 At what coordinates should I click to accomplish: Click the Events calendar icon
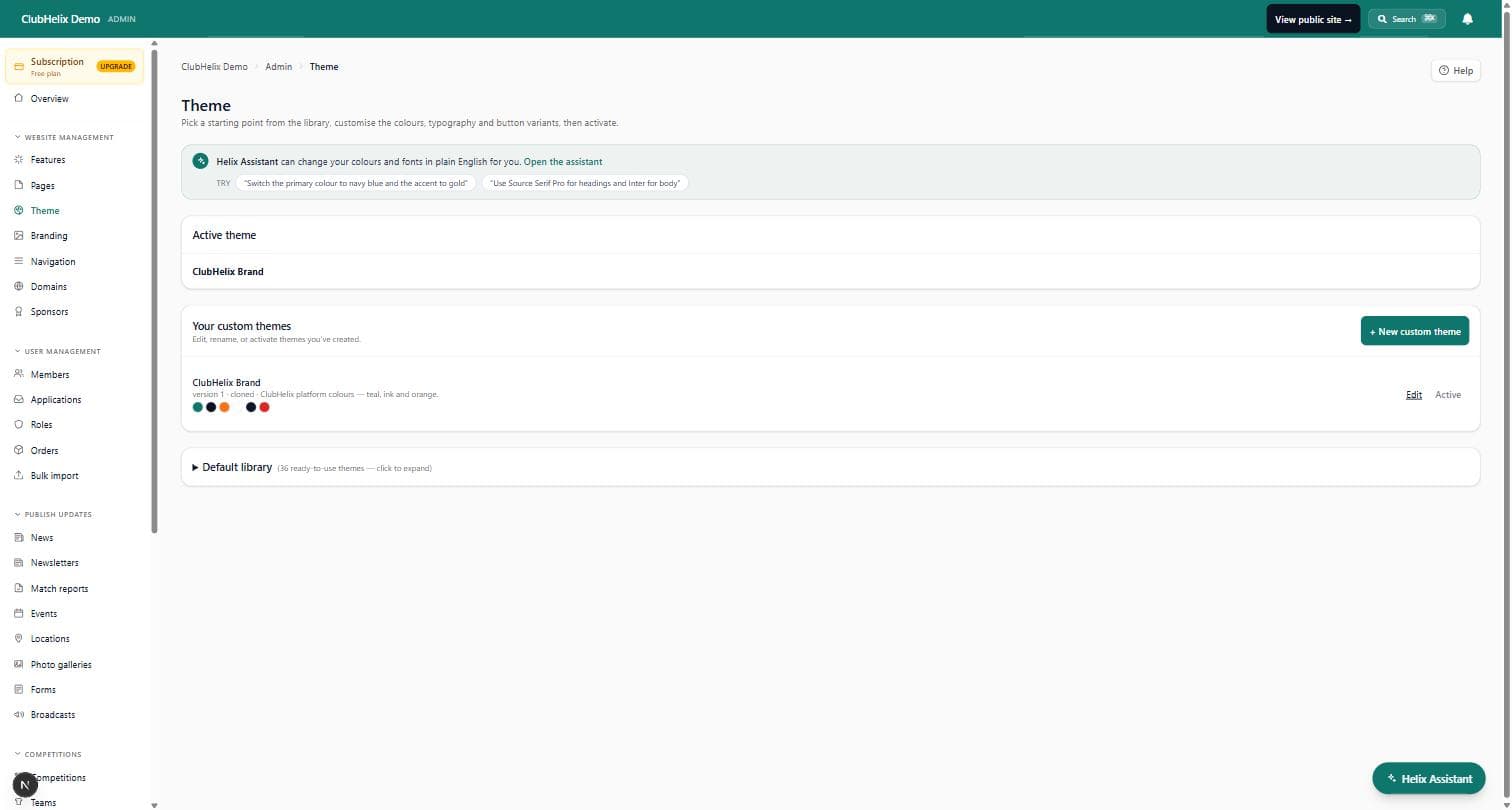[x=19, y=613]
